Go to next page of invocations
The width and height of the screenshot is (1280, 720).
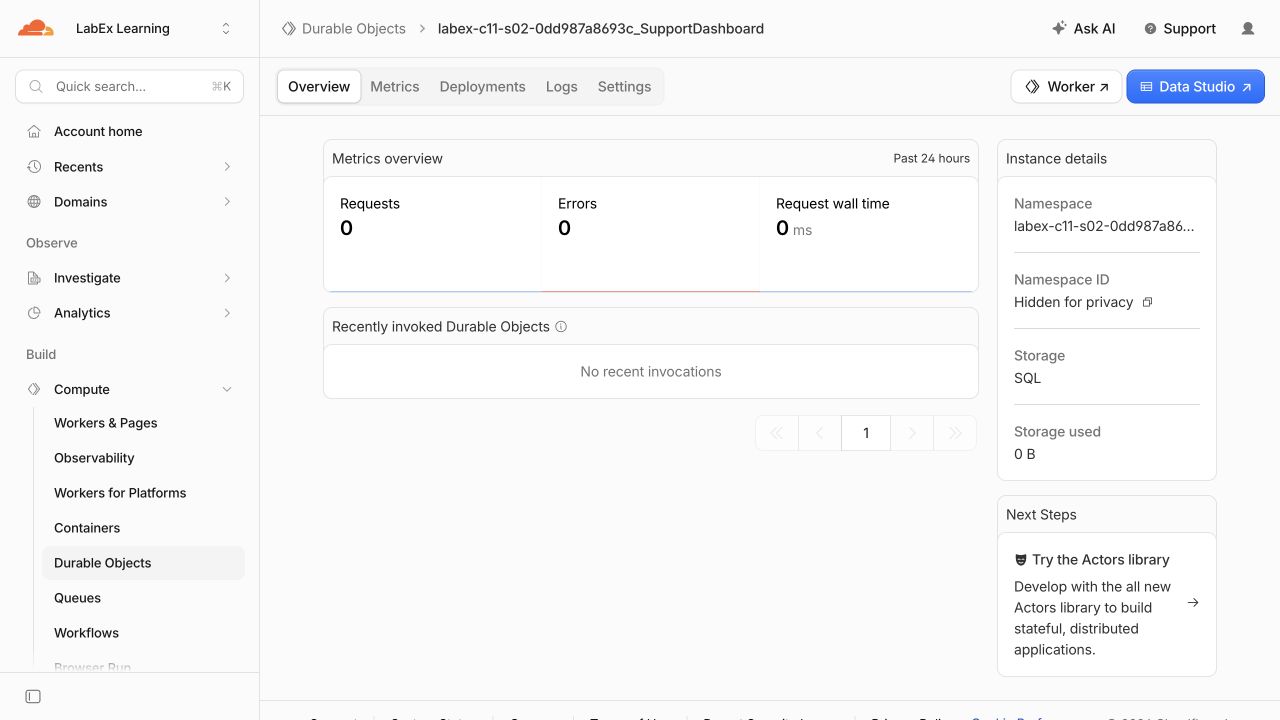click(911, 433)
